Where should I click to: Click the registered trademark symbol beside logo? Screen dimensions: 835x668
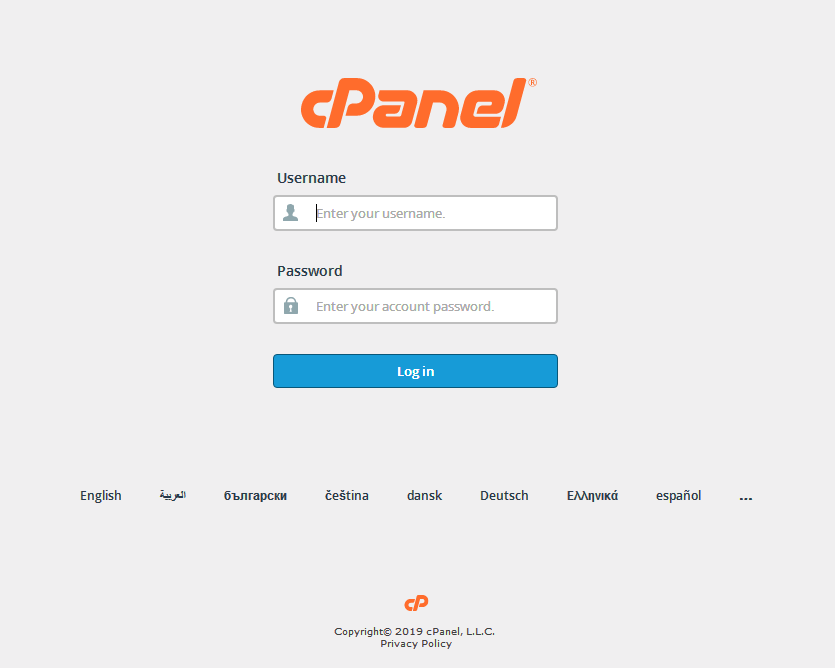(x=533, y=83)
